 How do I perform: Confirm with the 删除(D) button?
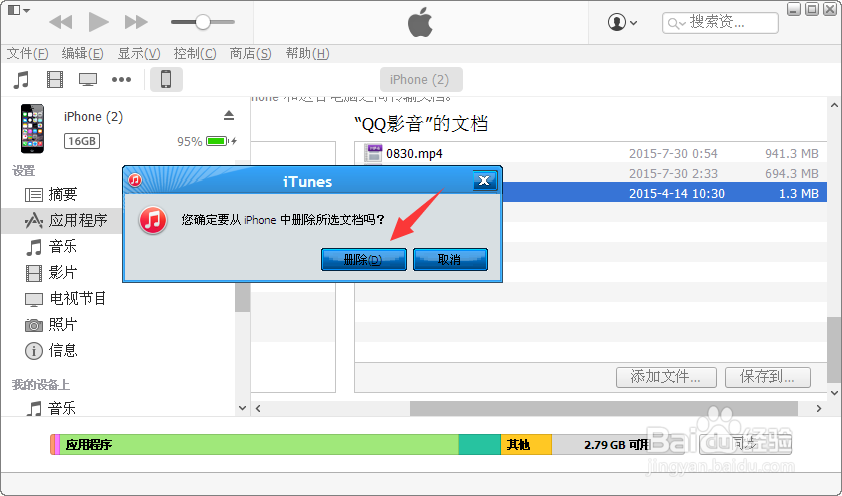pyautogui.click(x=364, y=259)
